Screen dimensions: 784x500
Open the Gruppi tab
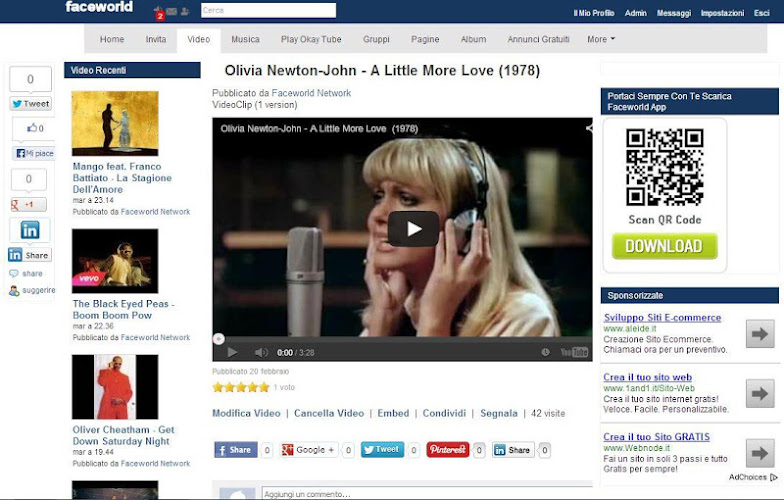pos(376,39)
